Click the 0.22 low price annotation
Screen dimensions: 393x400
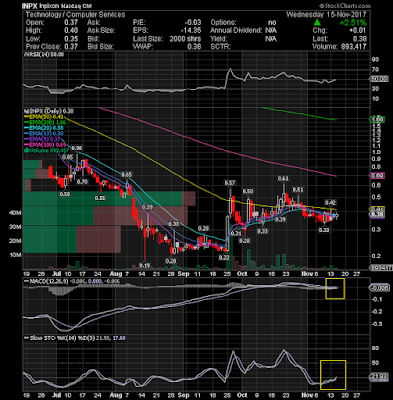pyautogui.click(x=224, y=257)
